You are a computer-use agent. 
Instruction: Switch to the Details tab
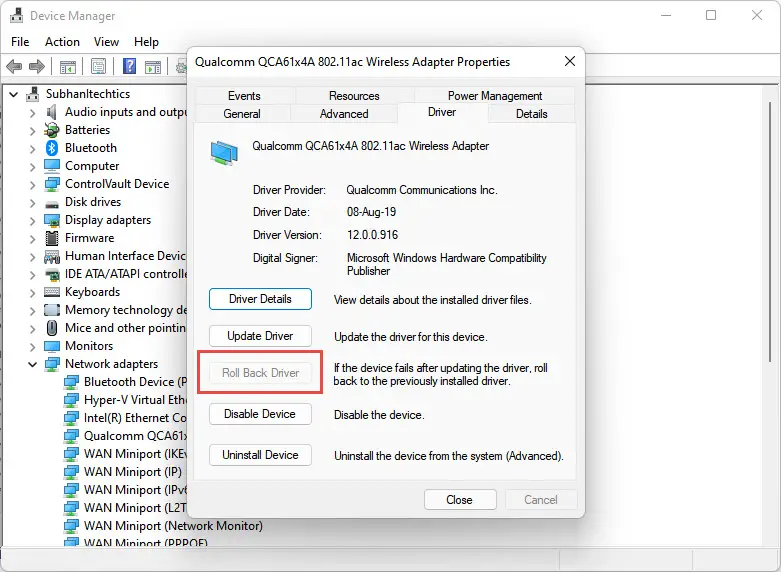click(531, 114)
